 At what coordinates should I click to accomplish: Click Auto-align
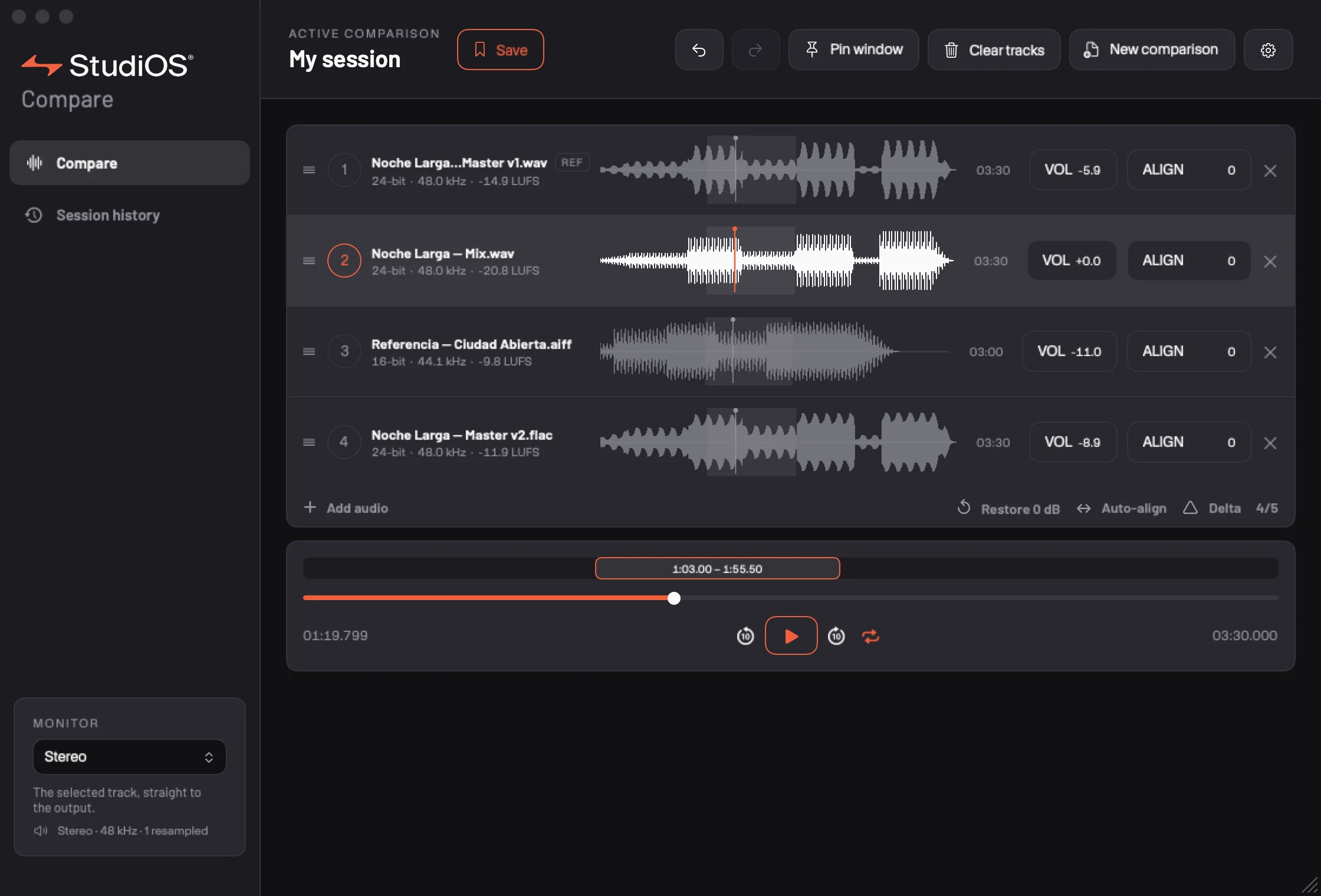coord(1121,508)
